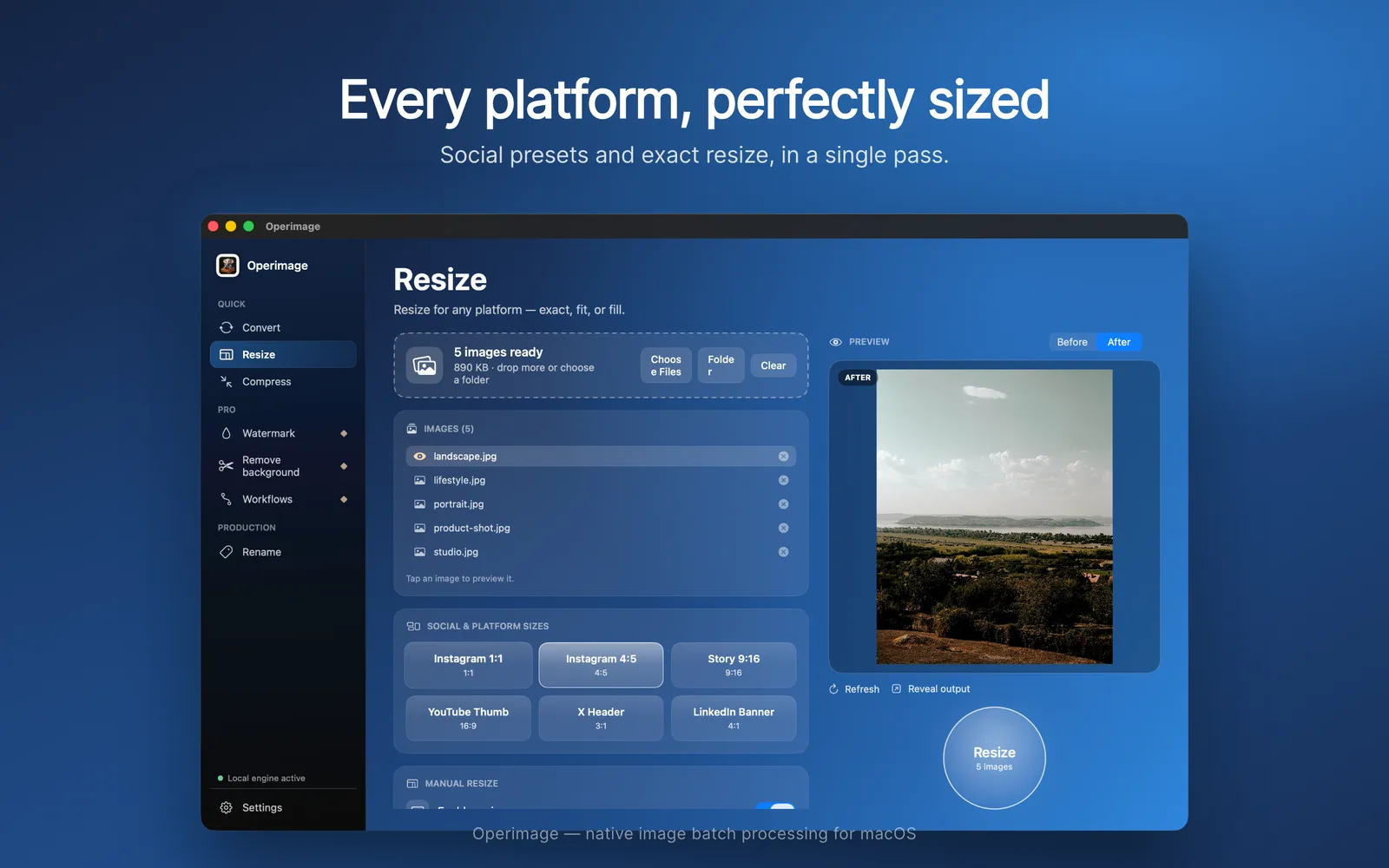
Task: Switch preview to Before
Action: 1072,342
